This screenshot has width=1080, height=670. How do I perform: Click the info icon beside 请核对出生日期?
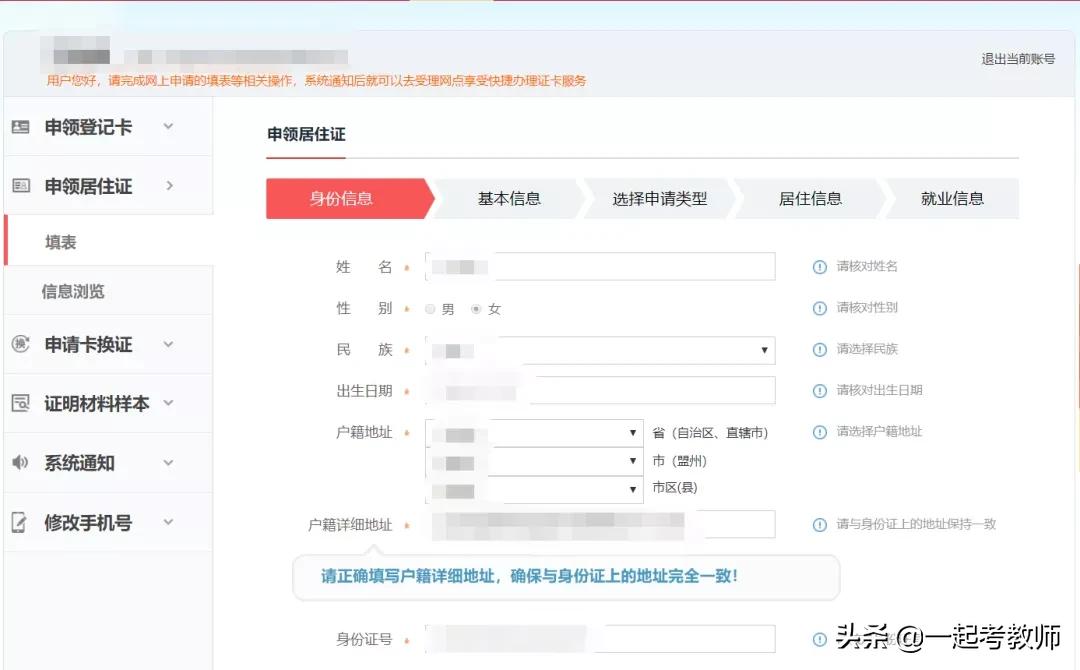(x=820, y=391)
